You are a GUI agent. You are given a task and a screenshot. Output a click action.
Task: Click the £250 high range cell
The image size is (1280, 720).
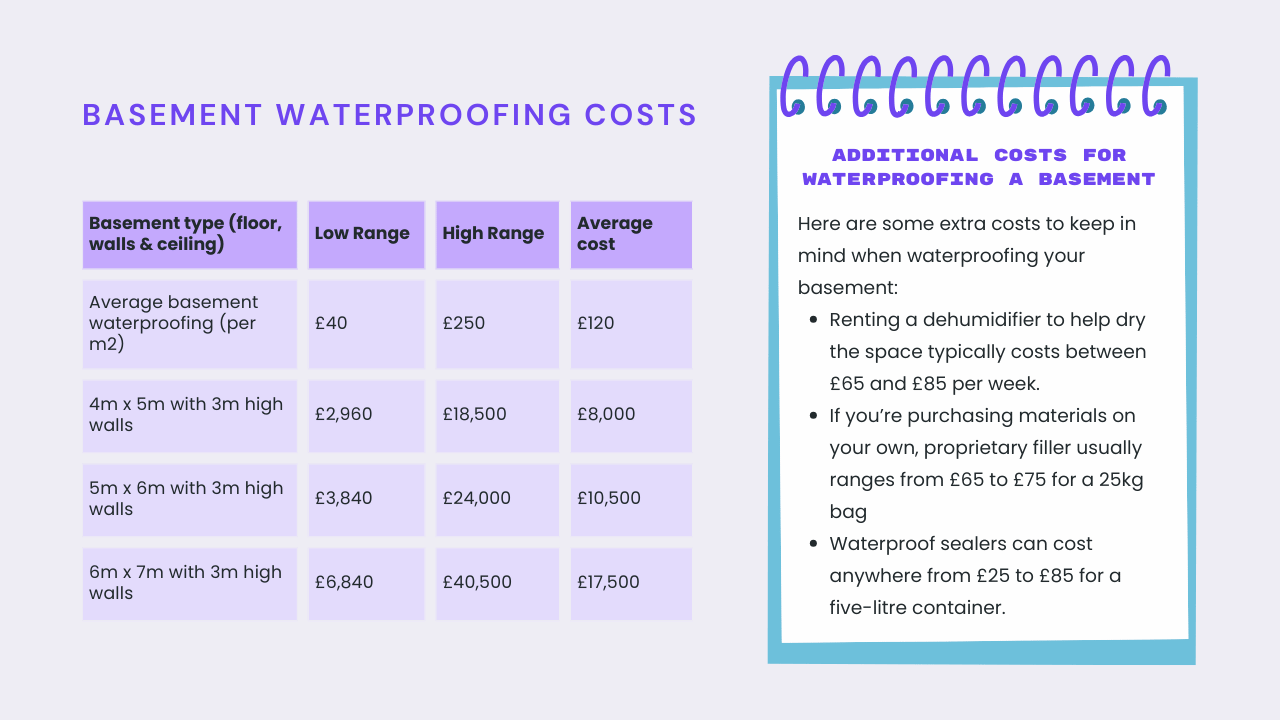pos(497,323)
